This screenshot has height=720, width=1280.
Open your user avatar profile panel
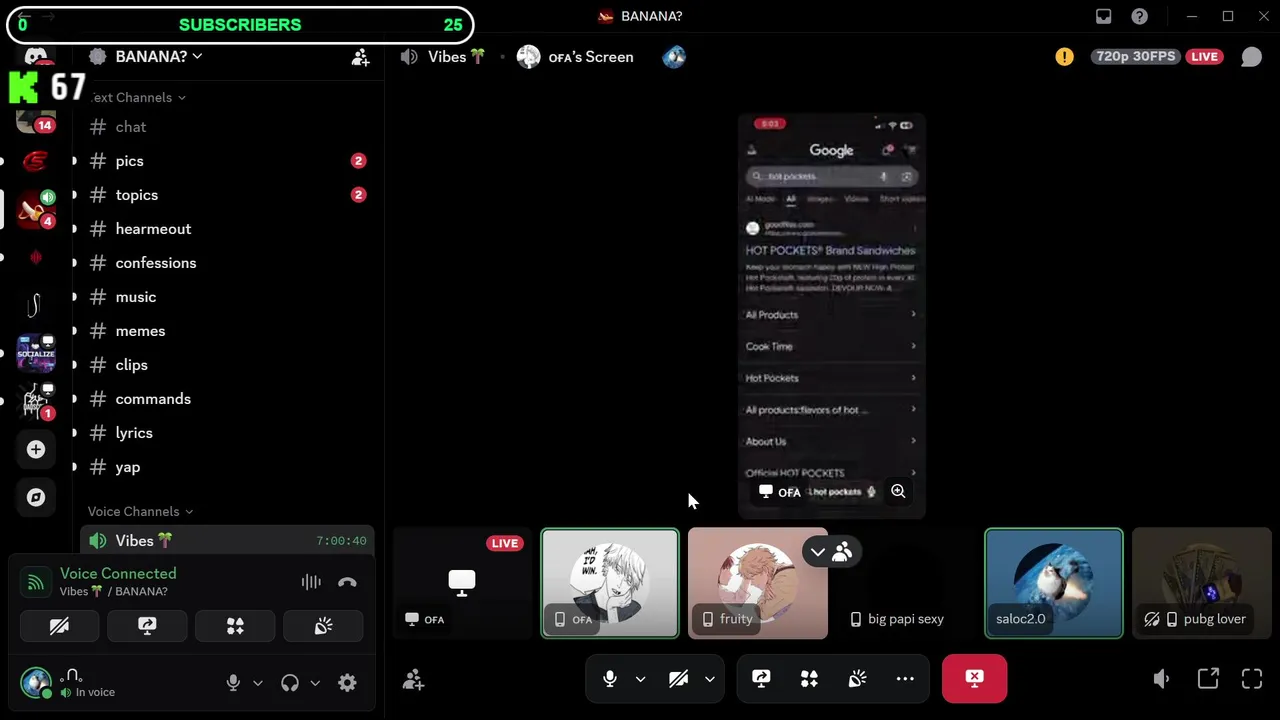coord(36,683)
